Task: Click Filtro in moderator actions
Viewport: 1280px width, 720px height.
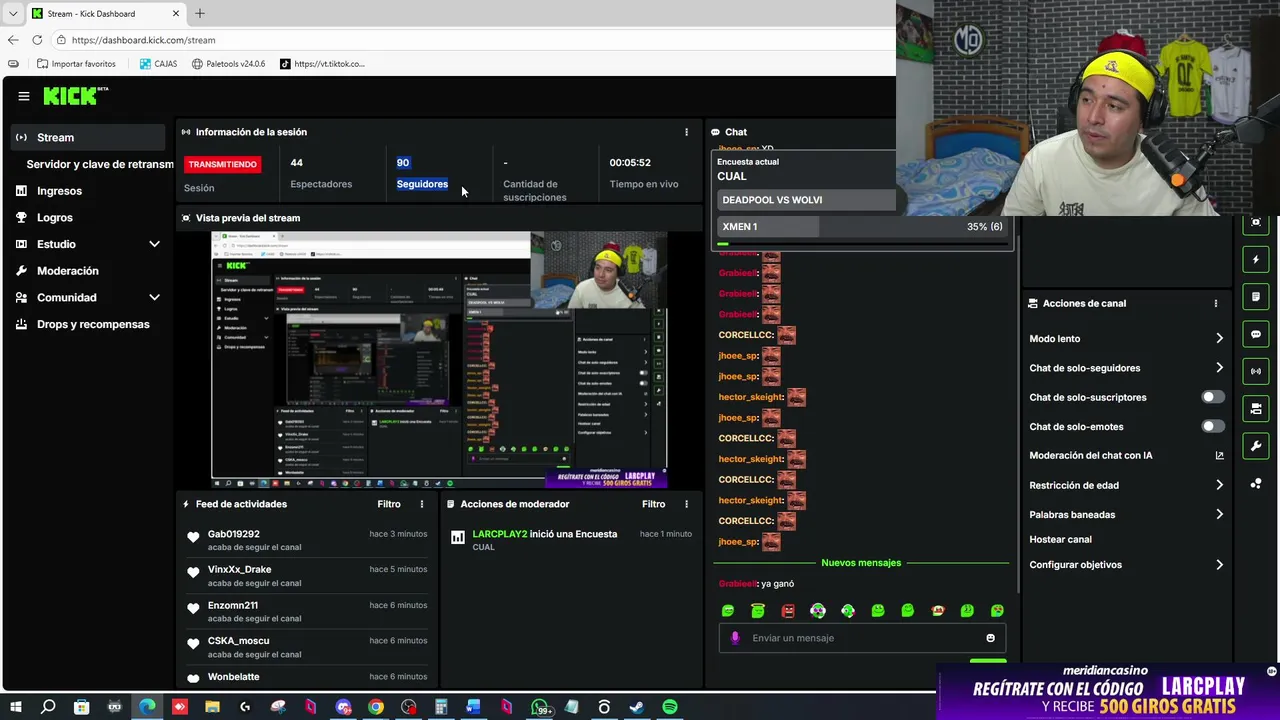Action: pos(653,504)
